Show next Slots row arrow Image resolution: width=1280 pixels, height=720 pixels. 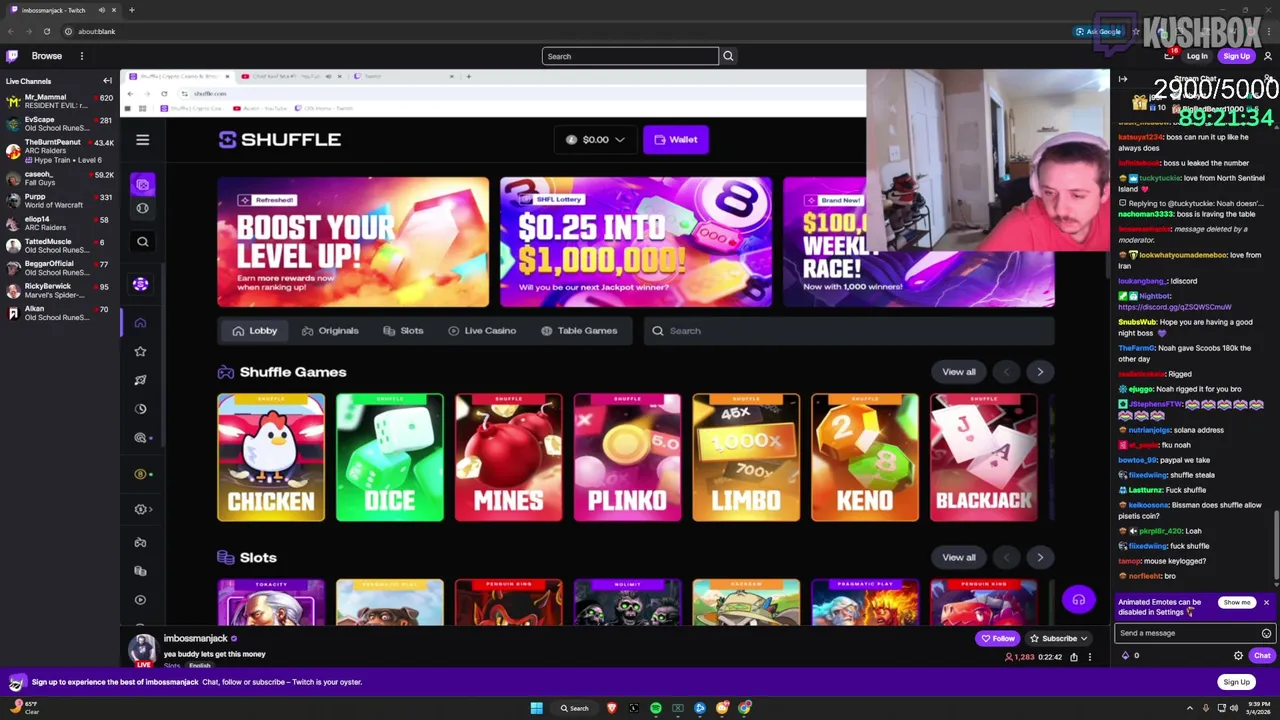(1040, 558)
